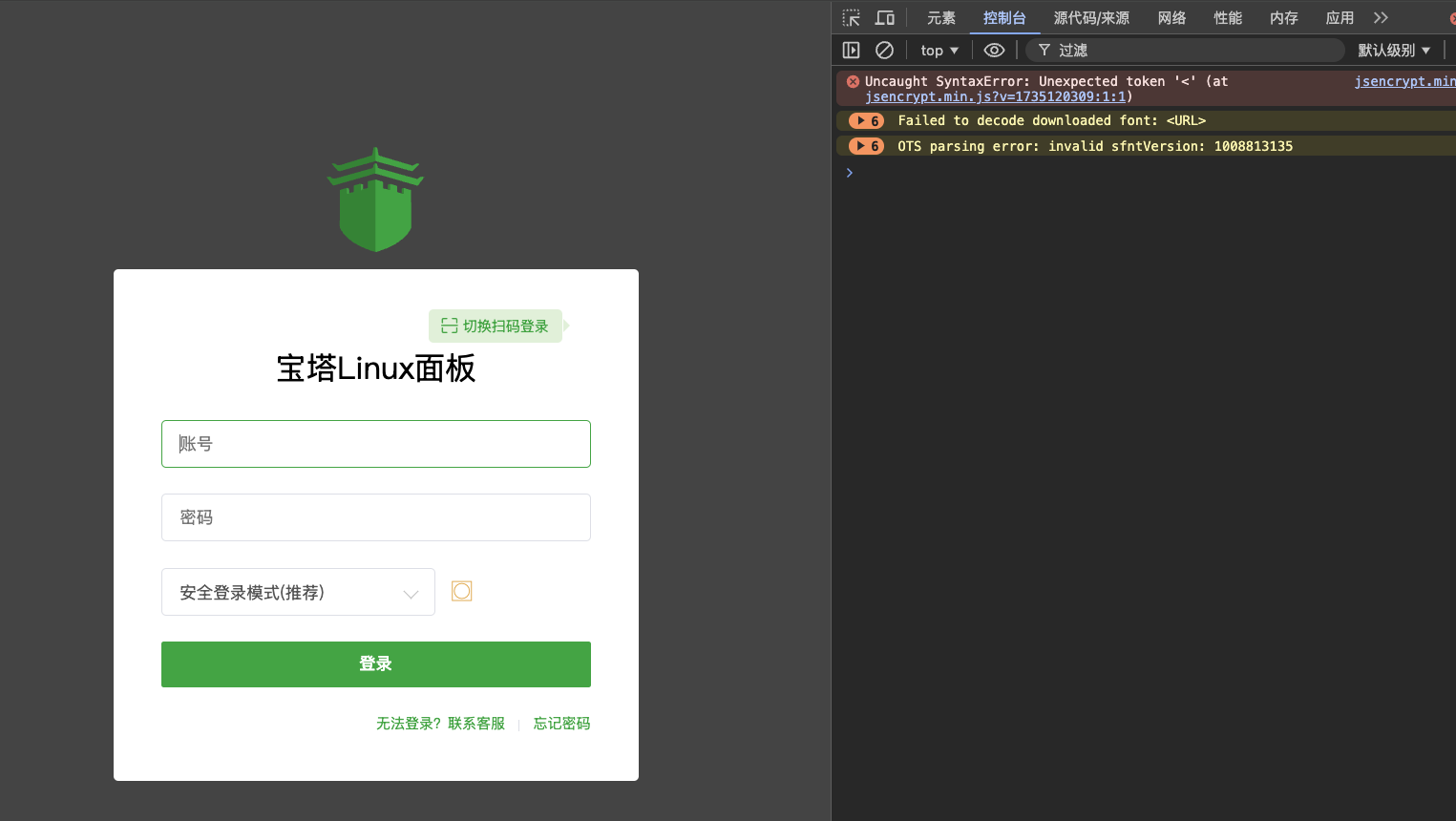Open the 无法登录？联系客服 link

pyautogui.click(x=440, y=724)
